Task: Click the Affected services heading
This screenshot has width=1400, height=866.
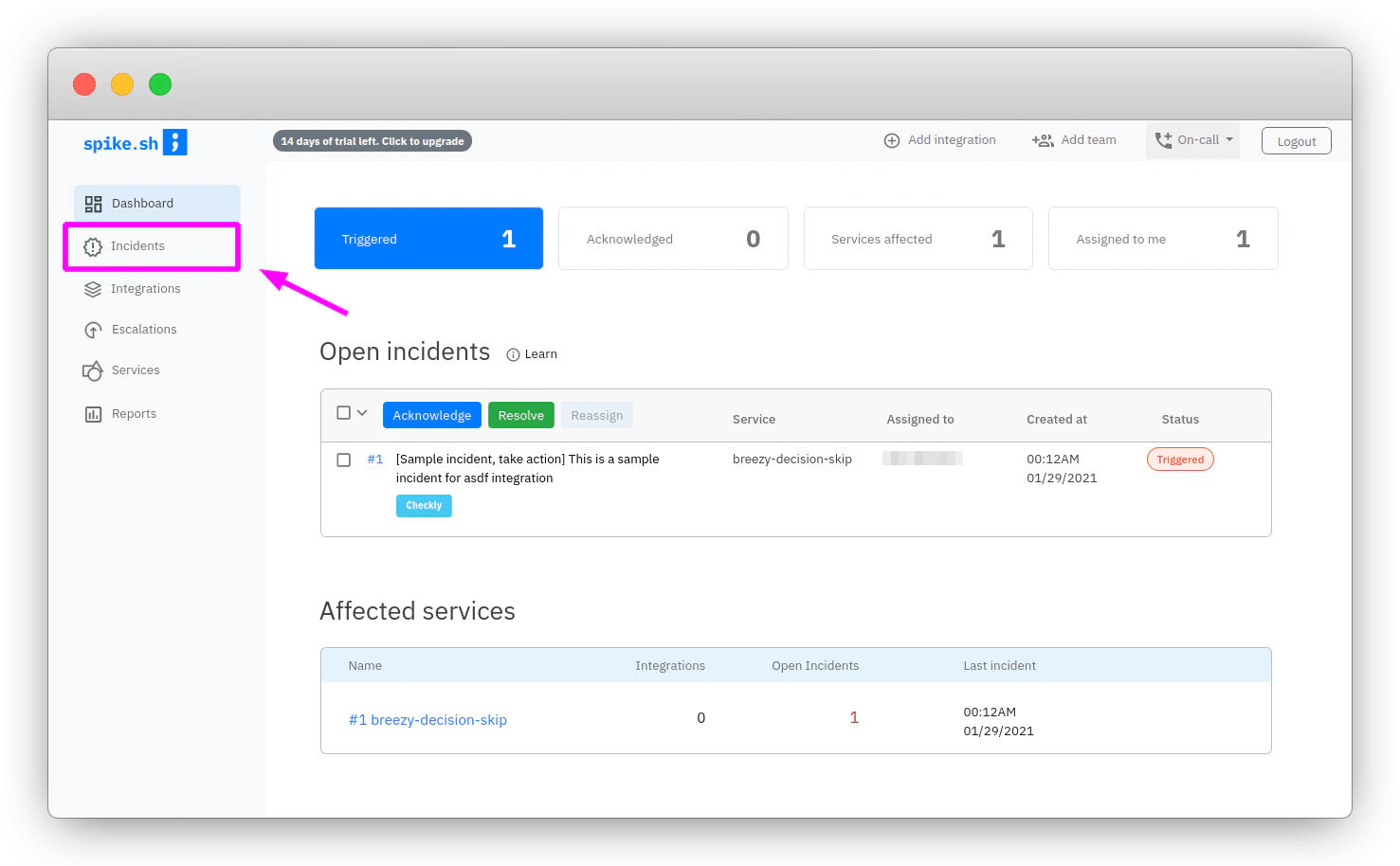Action: coord(417,611)
